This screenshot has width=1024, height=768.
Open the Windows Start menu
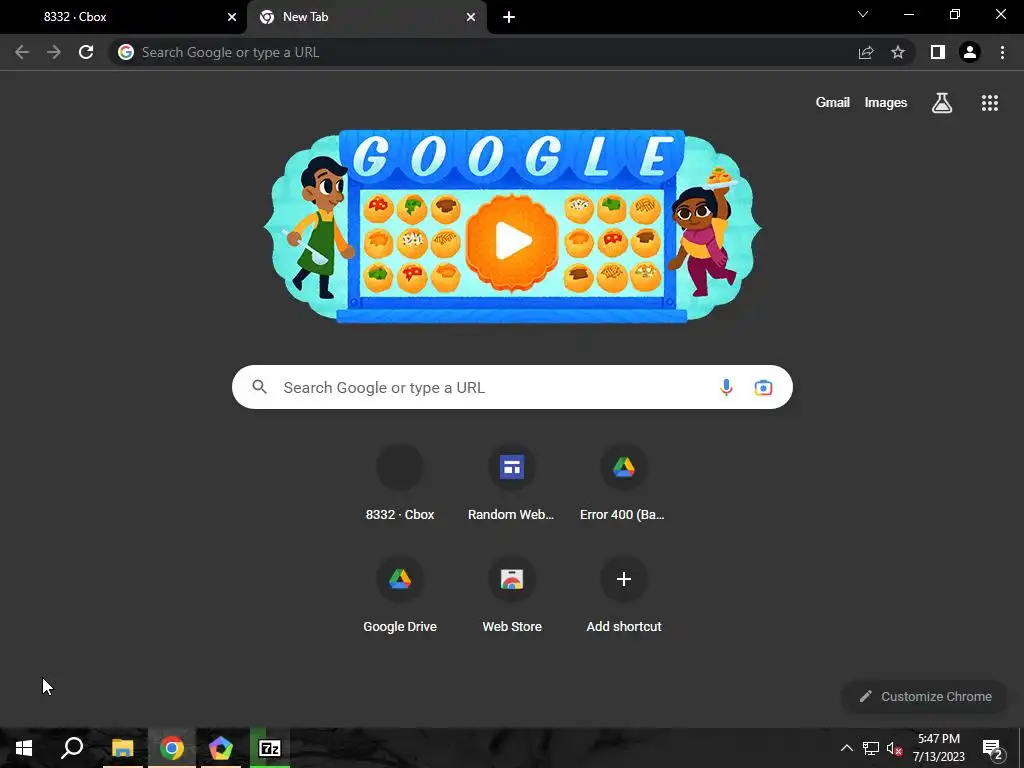point(24,748)
